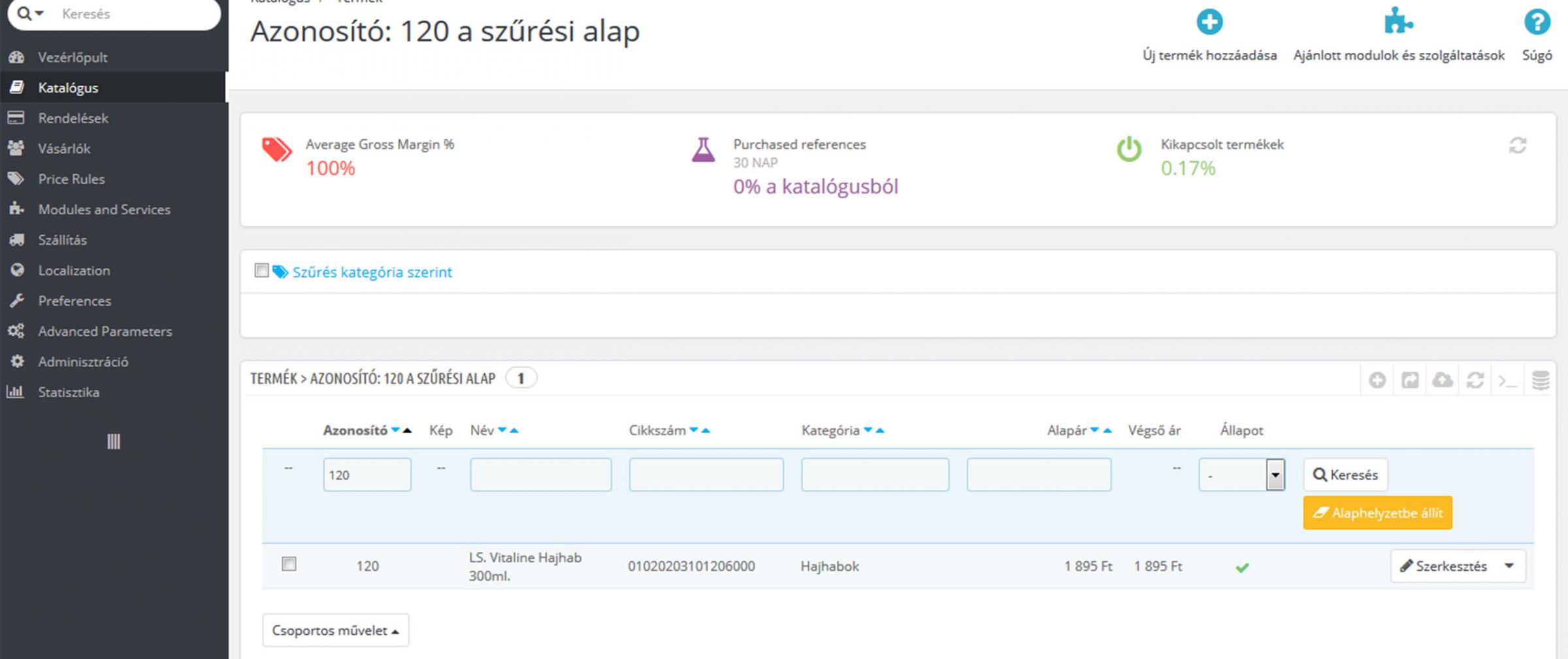1568x659 pixels.
Task: Select checkbox for product 120
Action: [x=289, y=564]
